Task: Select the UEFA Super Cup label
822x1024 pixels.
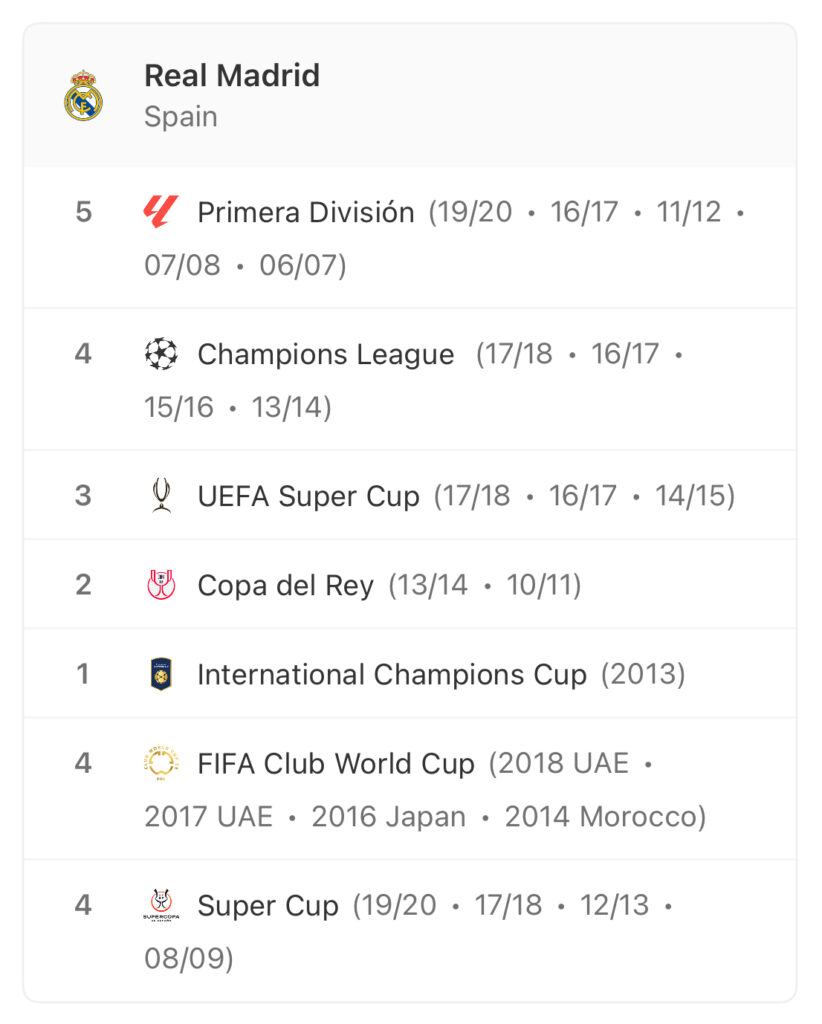Action: [x=308, y=496]
